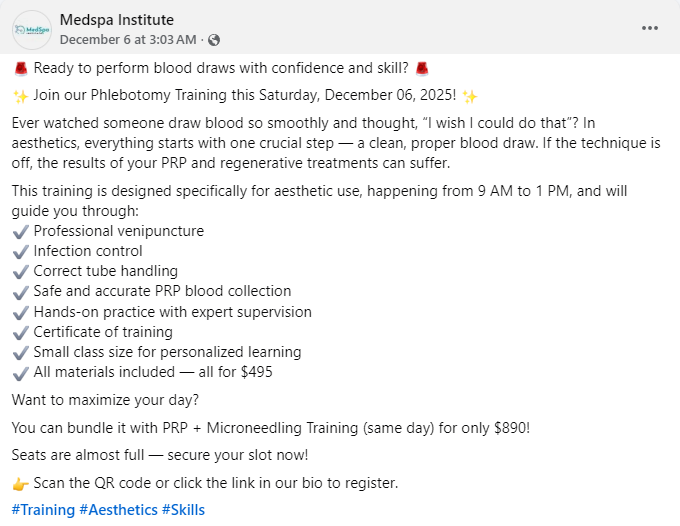Open the Medspa Institute page name link
The width and height of the screenshot is (680, 526).
116,20
